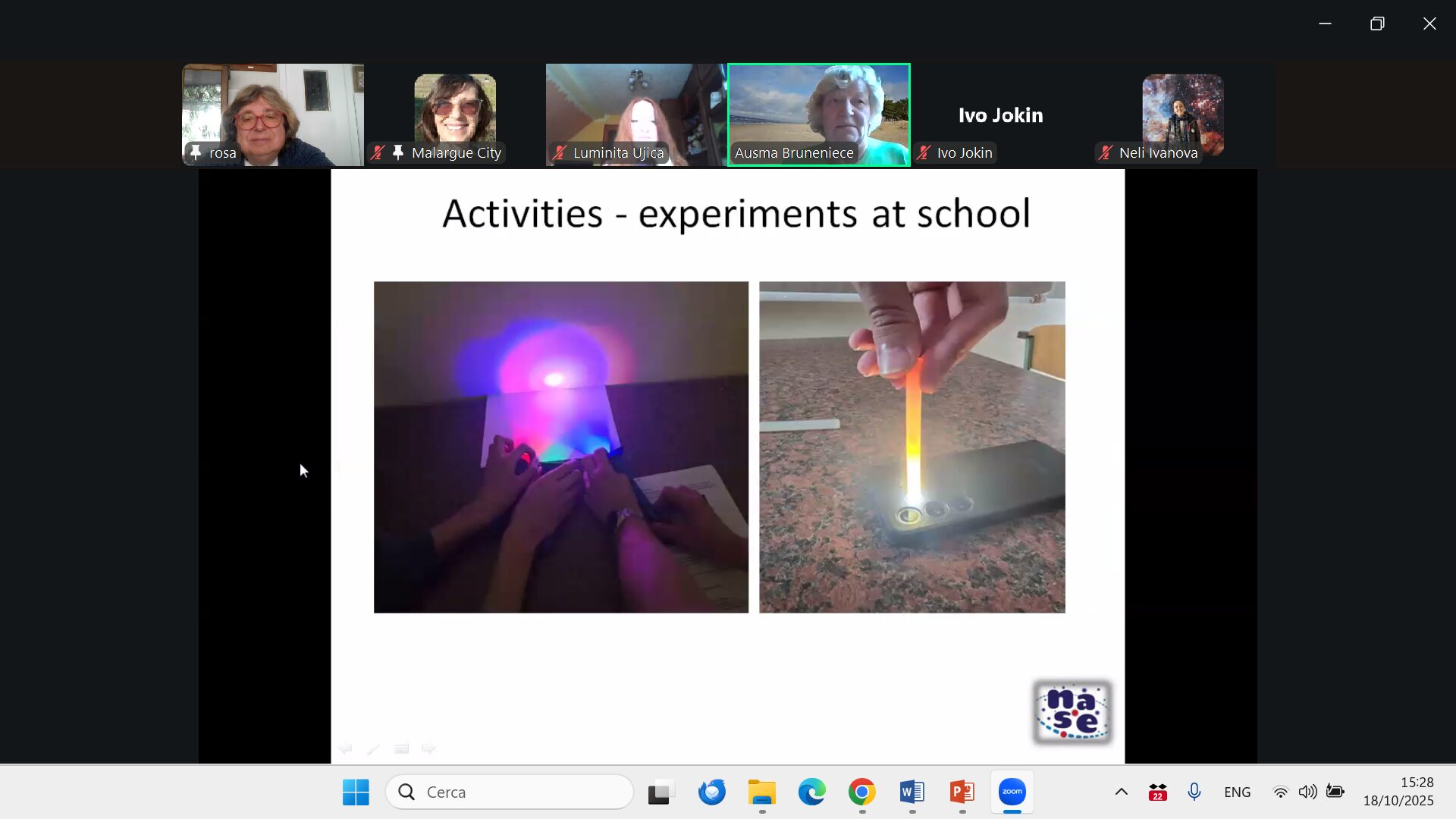The width and height of the screenshot is (1456, 819).
Task: Click pin icon on rosa's video
Action: coord(196,152)
